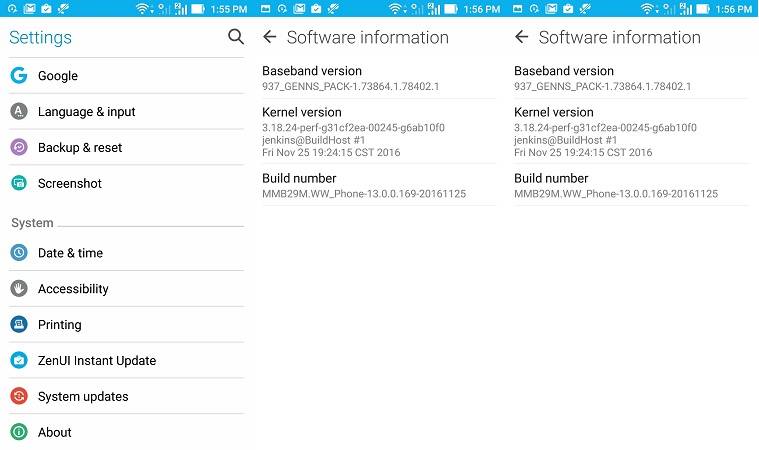The height and width of the screenshot is (450, 759).
Task: Tap the search magnifier icon in Settings
Action: pos(236,37)
